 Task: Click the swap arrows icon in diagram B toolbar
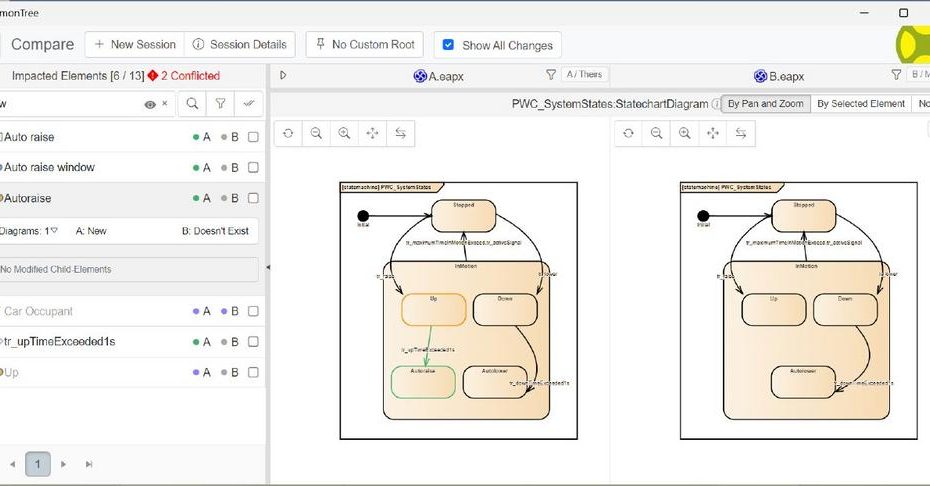point(741,134)
